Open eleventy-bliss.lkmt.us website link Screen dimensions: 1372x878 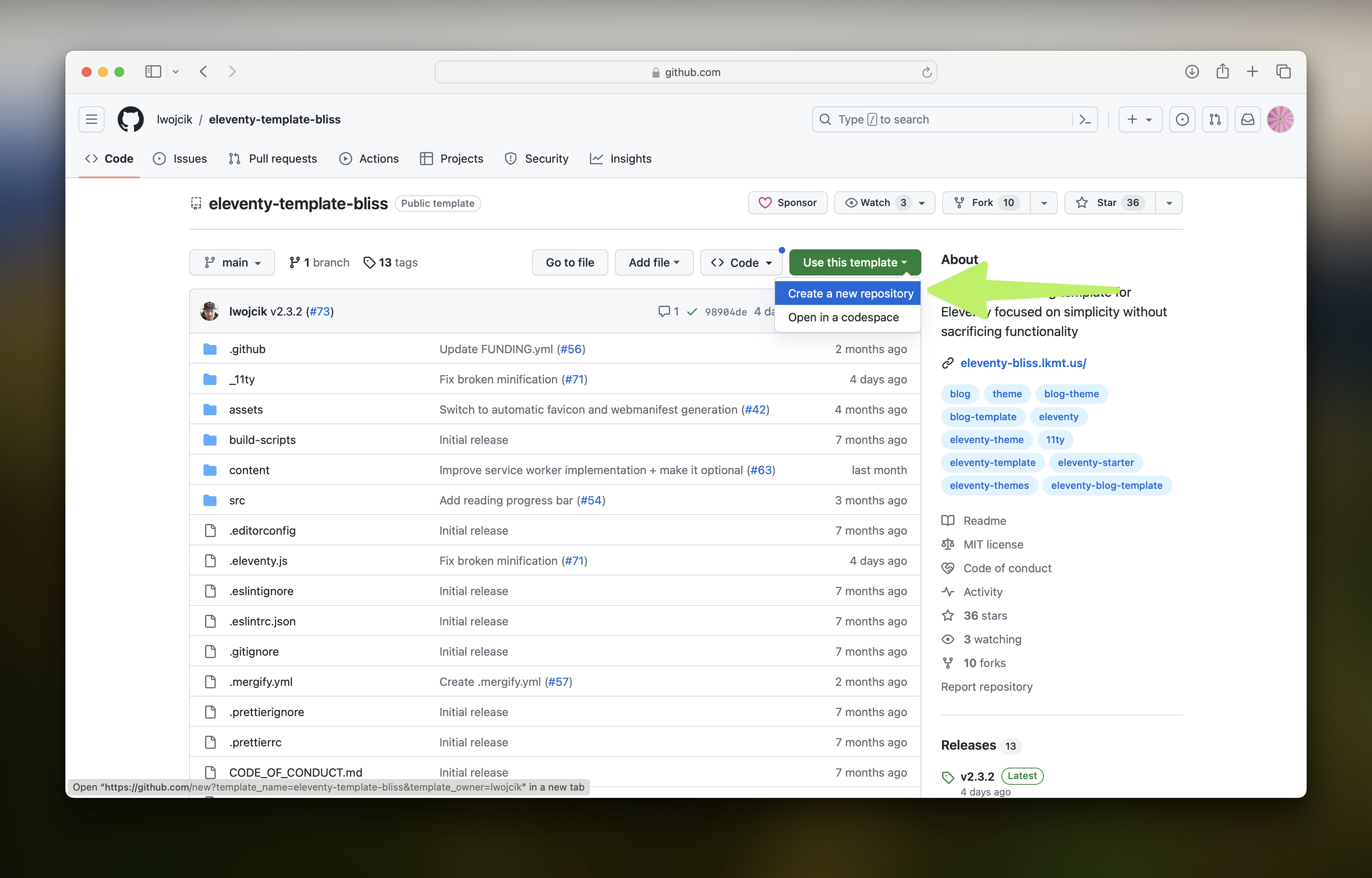click(1023, 363)
